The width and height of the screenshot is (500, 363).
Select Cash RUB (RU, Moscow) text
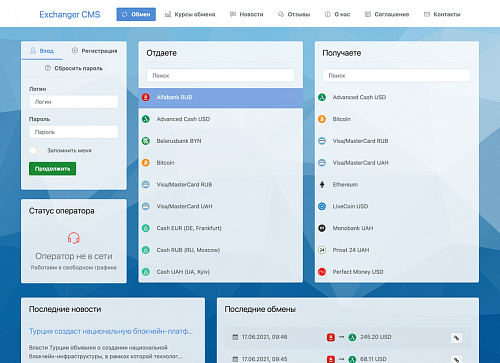click(188, 250)
